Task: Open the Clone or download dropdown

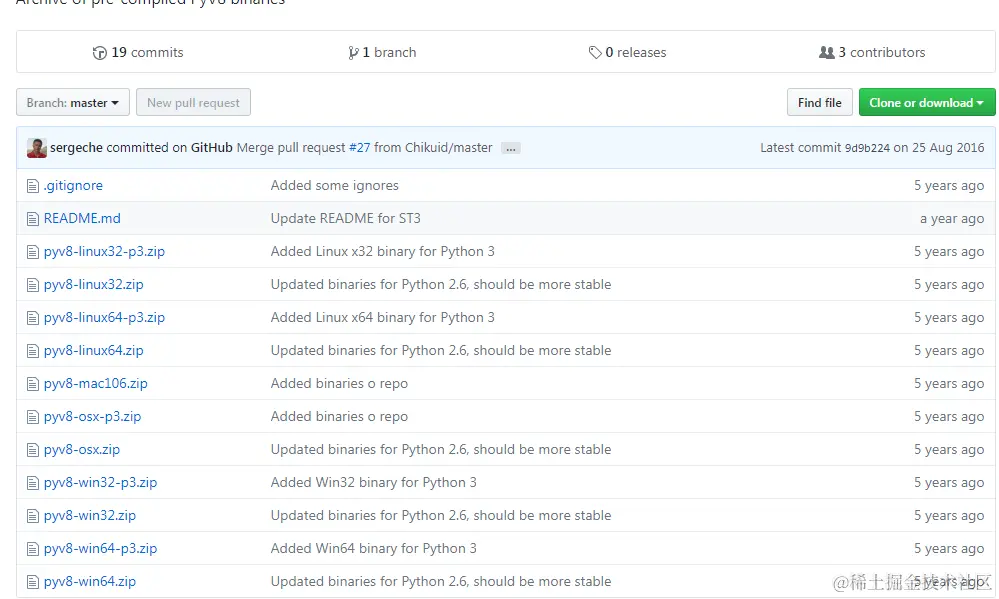Action: (x=926, y=103)
